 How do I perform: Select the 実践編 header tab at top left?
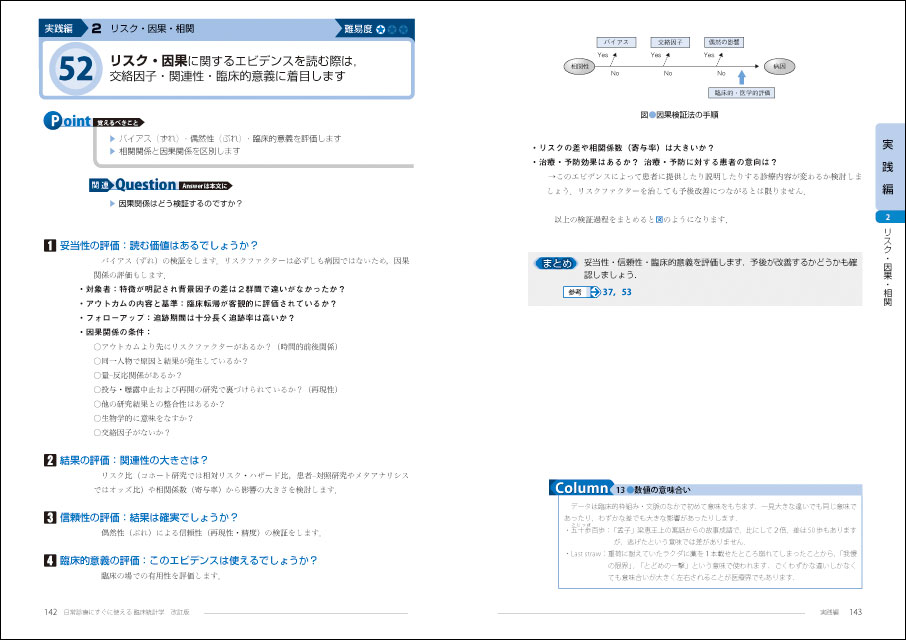(67, 29)
